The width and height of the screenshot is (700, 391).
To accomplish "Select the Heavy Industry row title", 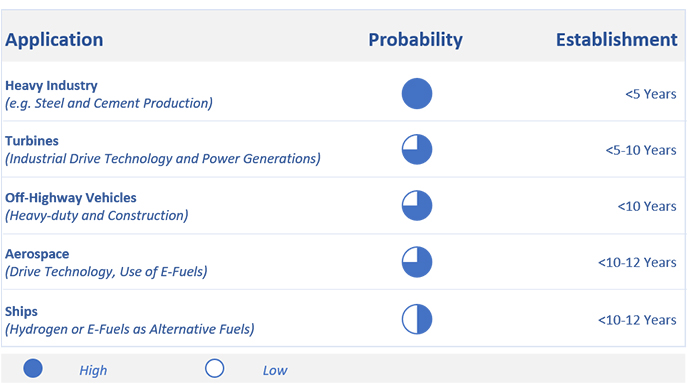I will coord(51,85).
